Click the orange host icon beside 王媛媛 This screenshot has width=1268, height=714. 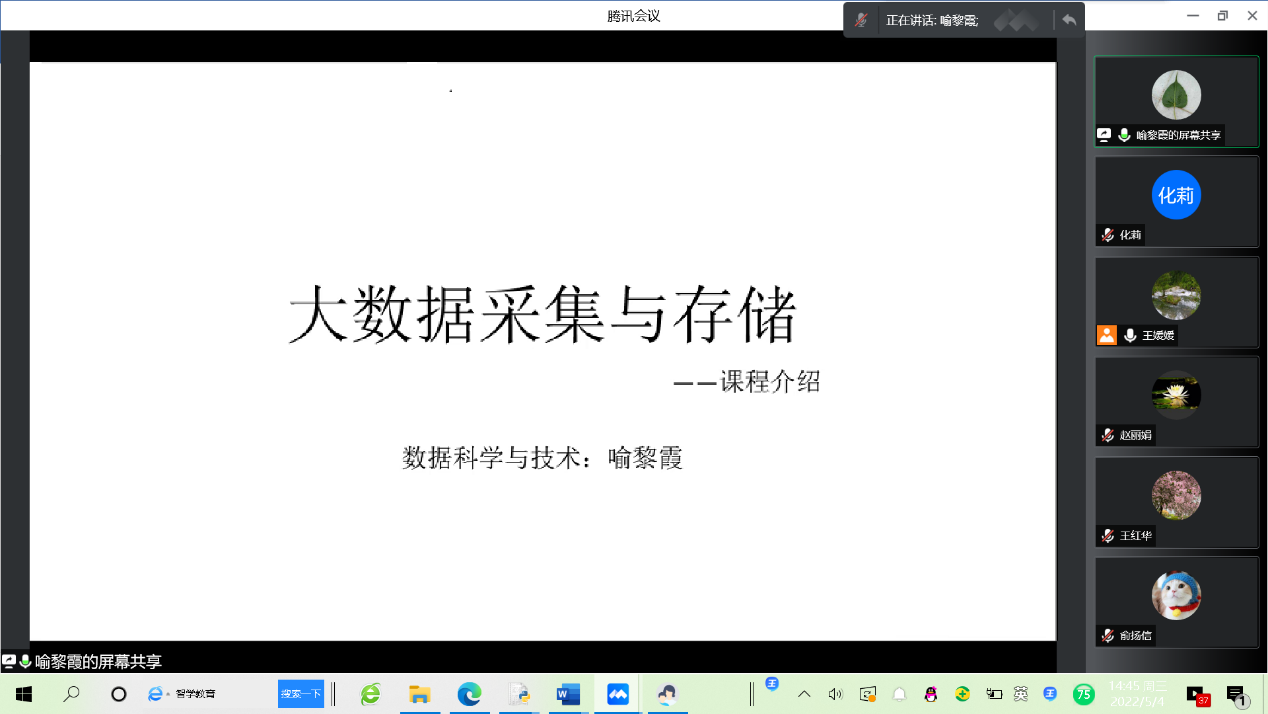(1106, 335)
